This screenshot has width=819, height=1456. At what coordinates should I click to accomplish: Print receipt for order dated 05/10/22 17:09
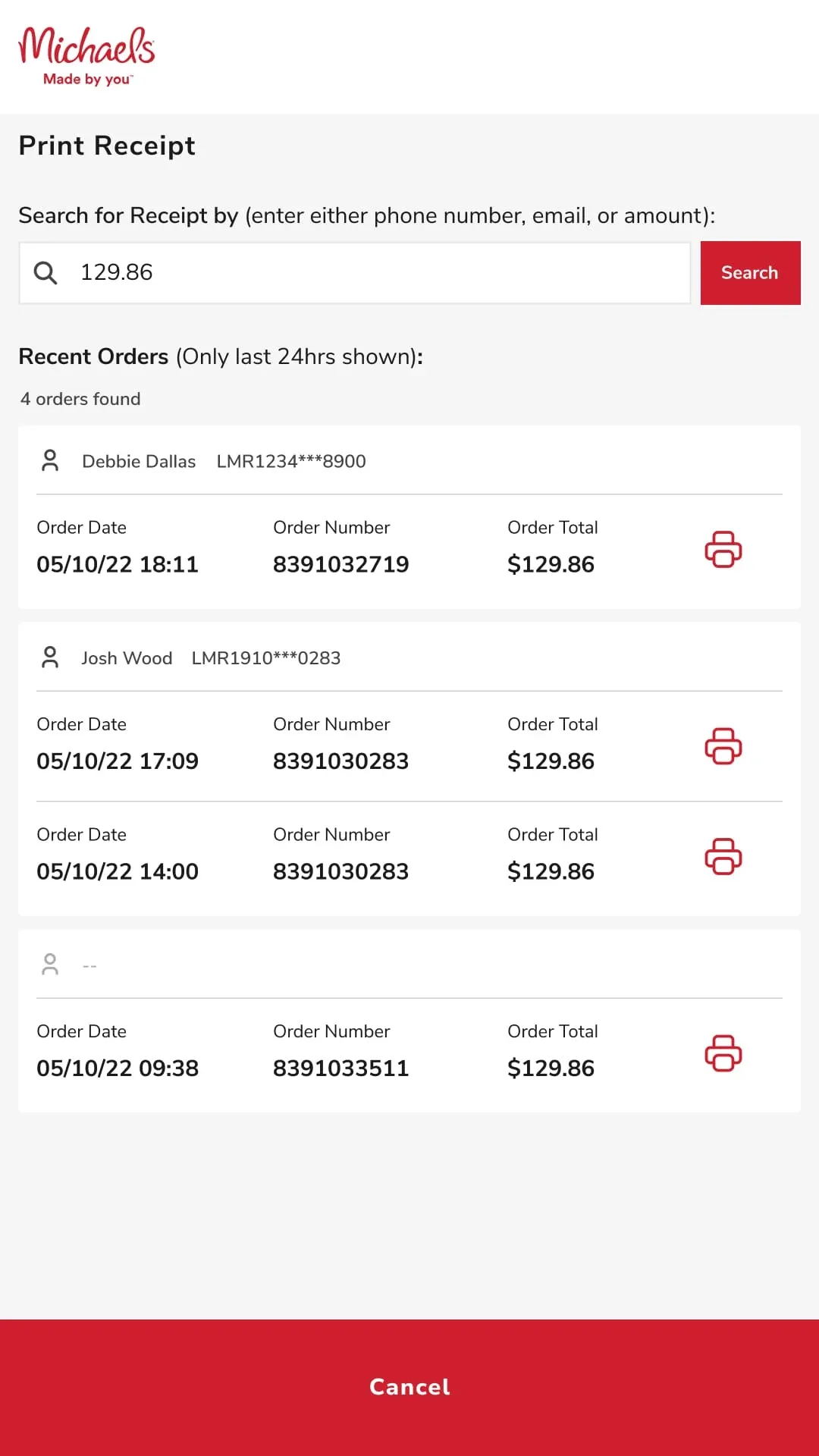pyautogui.click(x=723, y=746)
